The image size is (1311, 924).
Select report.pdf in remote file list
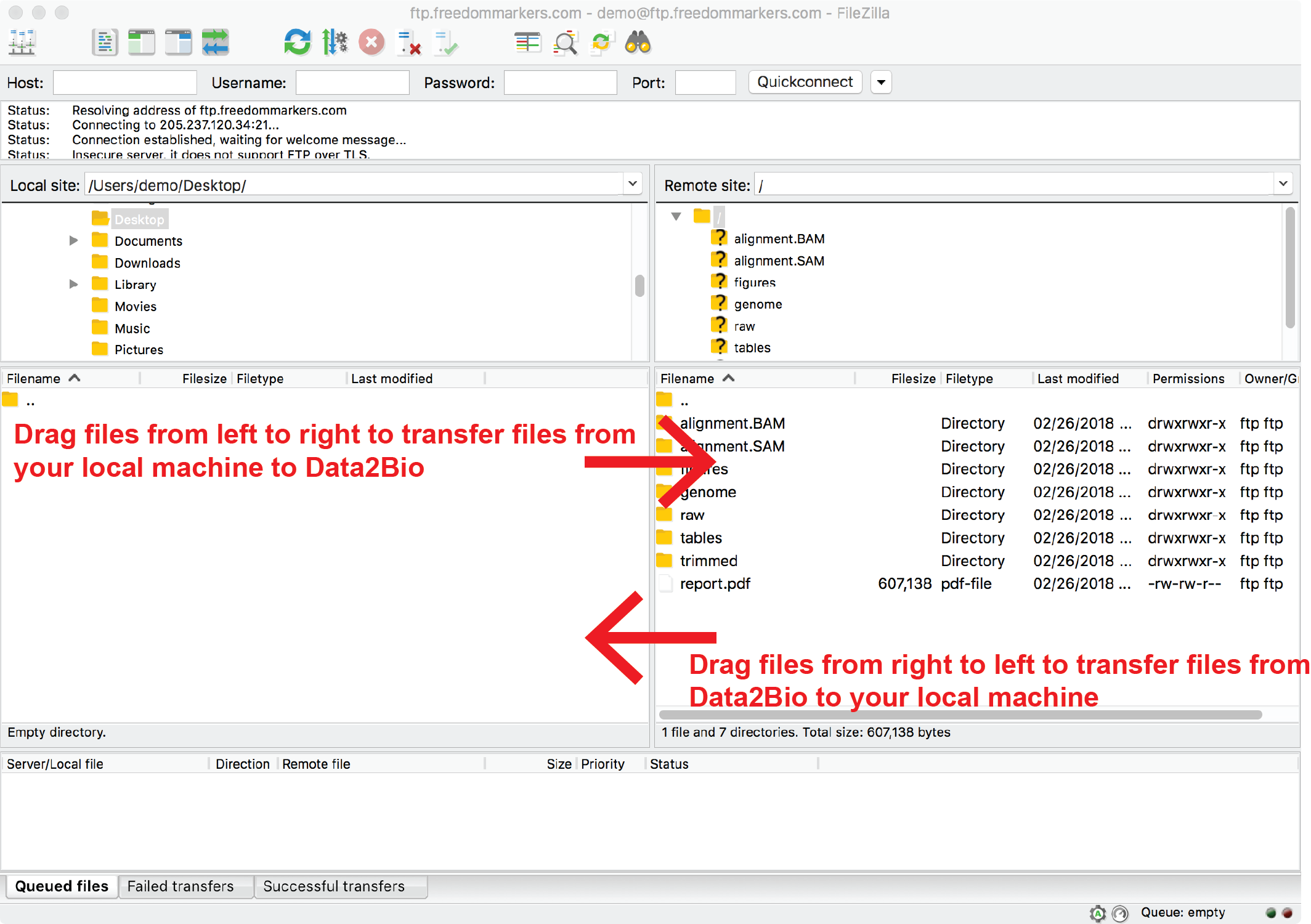click(977, 583)
